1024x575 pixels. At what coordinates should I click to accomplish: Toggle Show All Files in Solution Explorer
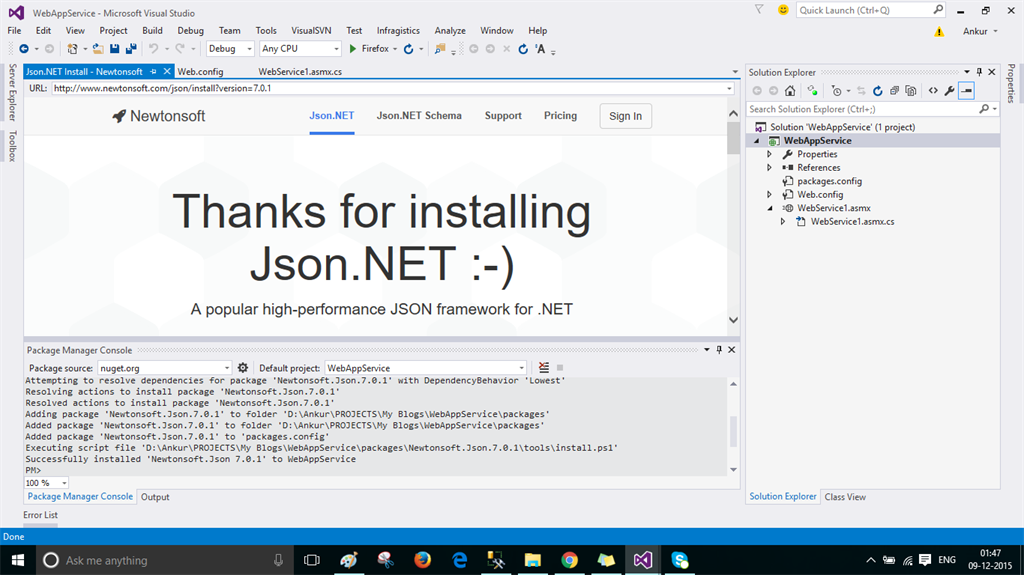(910, 90)
